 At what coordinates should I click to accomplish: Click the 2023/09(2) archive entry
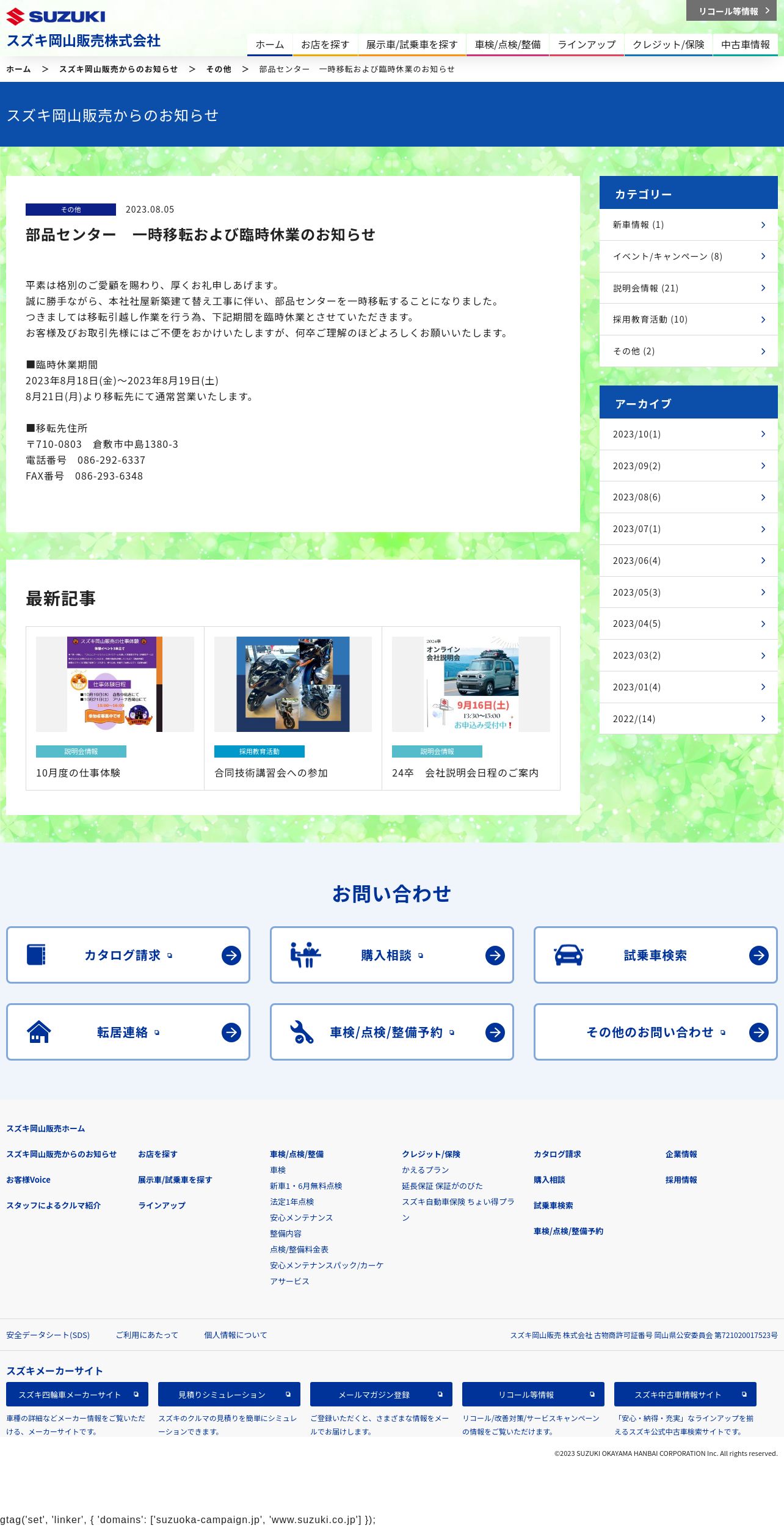click(x=689, y=466)
